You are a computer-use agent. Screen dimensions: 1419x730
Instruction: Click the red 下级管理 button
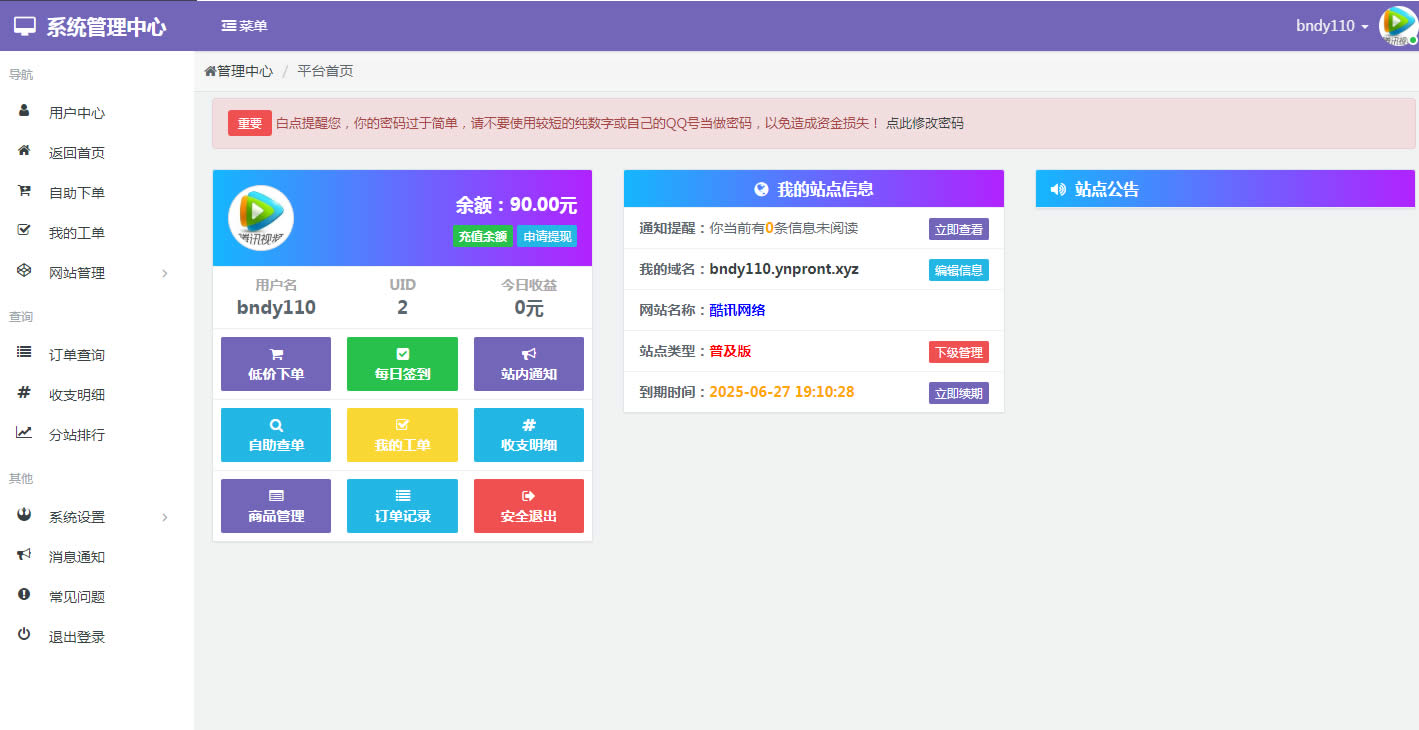pyautogui.click(x=959, y=352)
